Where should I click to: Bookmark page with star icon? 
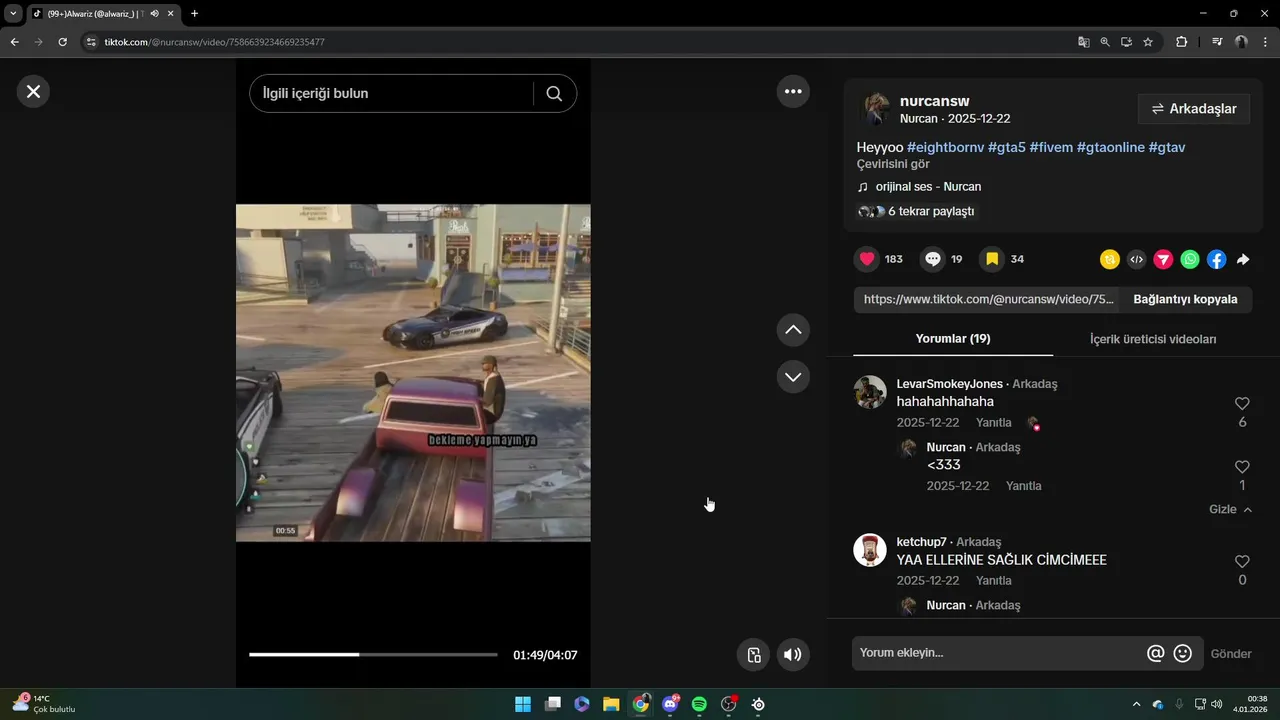[1148, 42]
